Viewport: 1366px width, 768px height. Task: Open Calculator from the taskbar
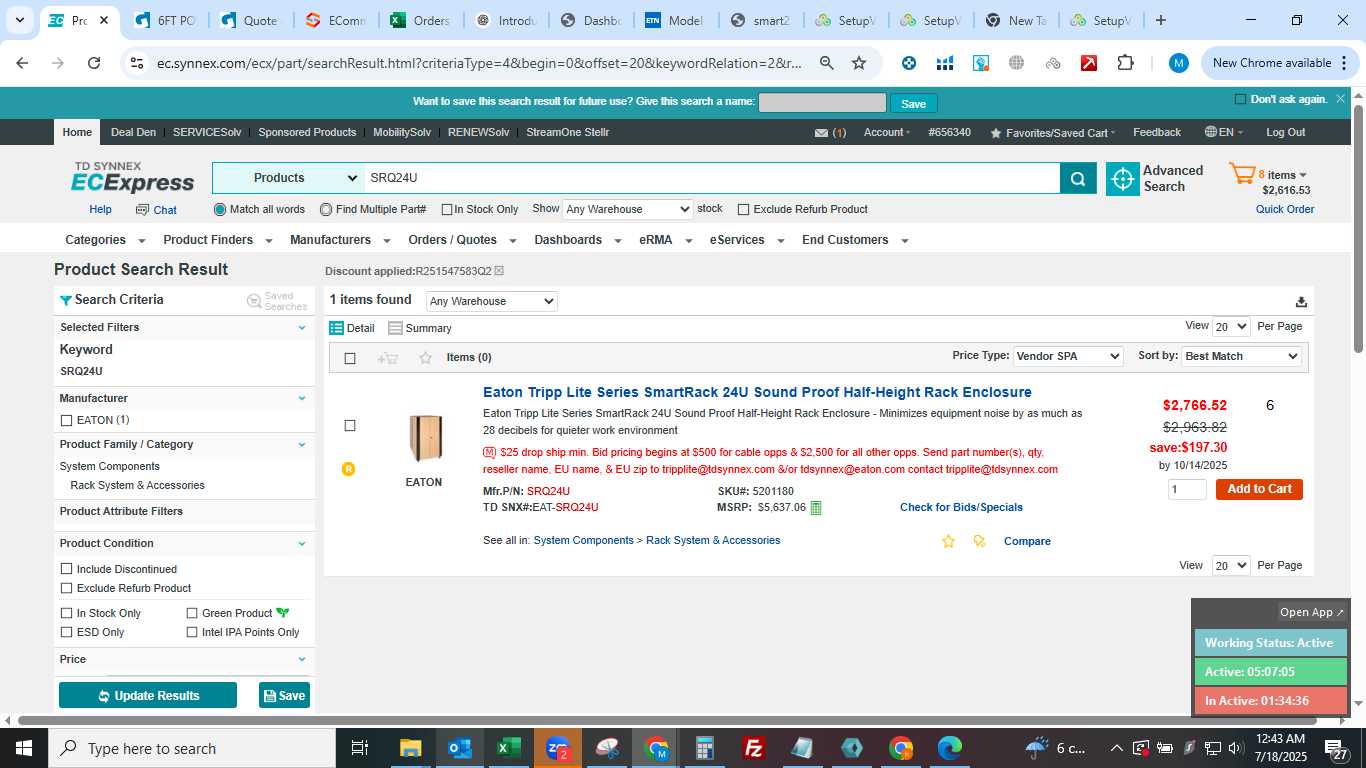tap(705, 748)
